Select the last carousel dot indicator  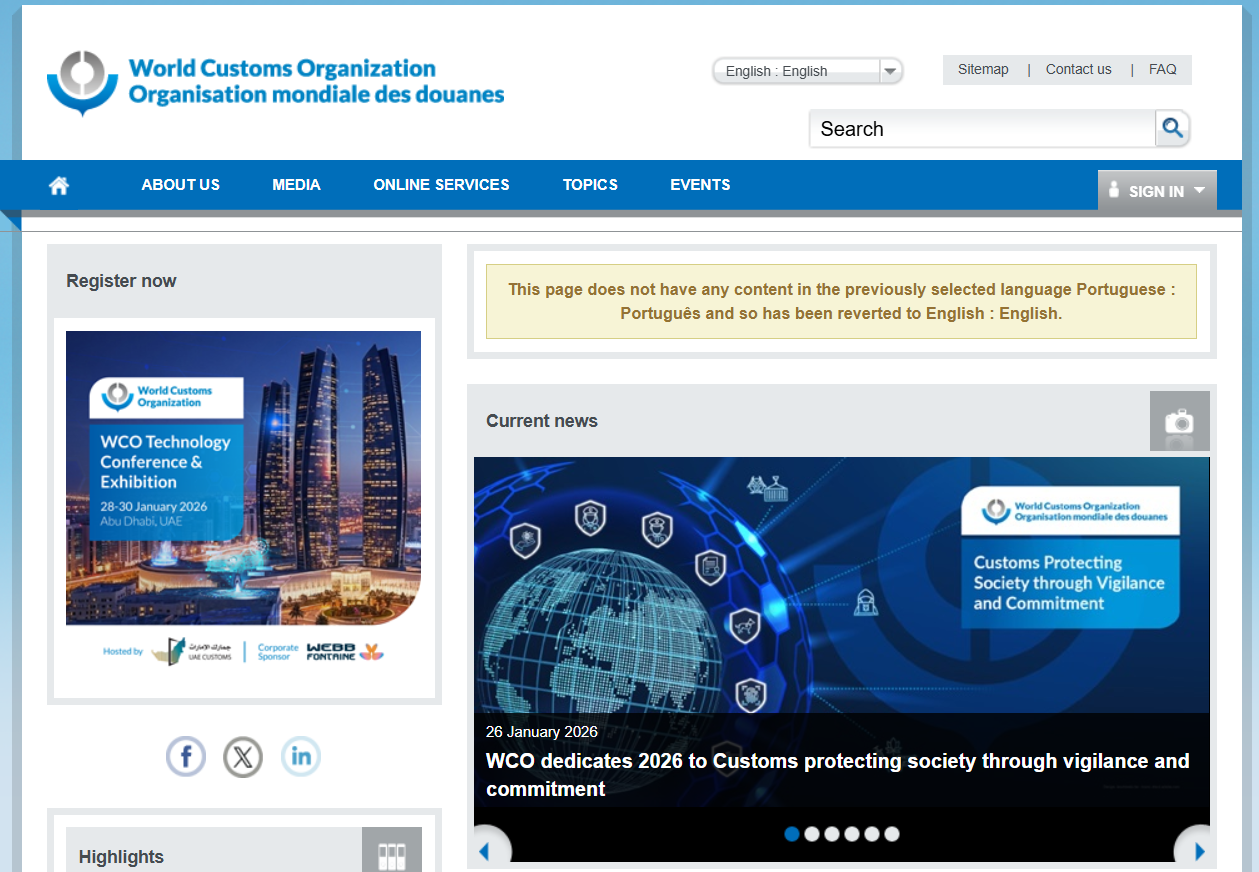coord(892,834)
